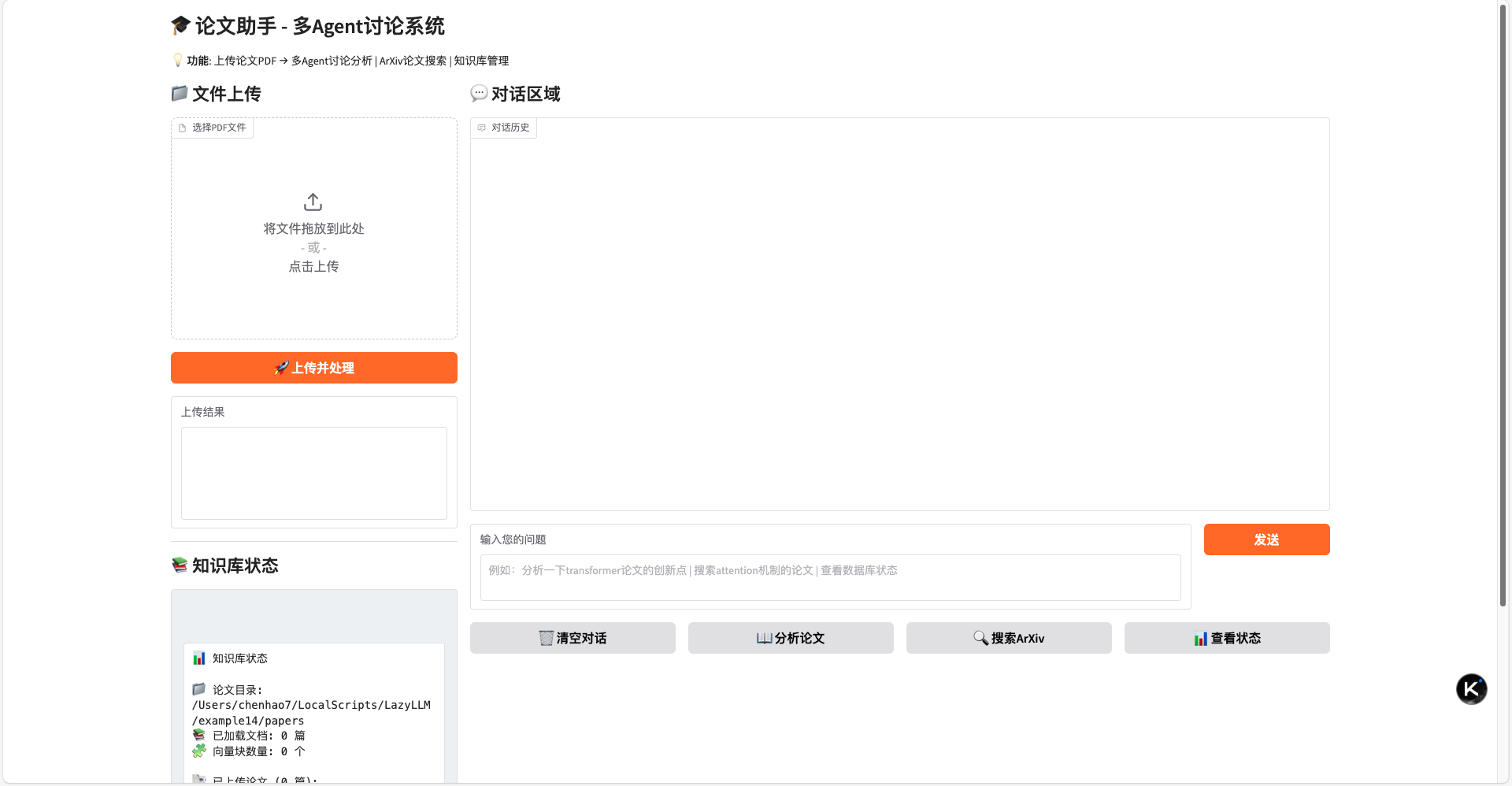Click the /example14/papers path text
The height and width of the screenshot is (786, 1512).
[248, 721]
